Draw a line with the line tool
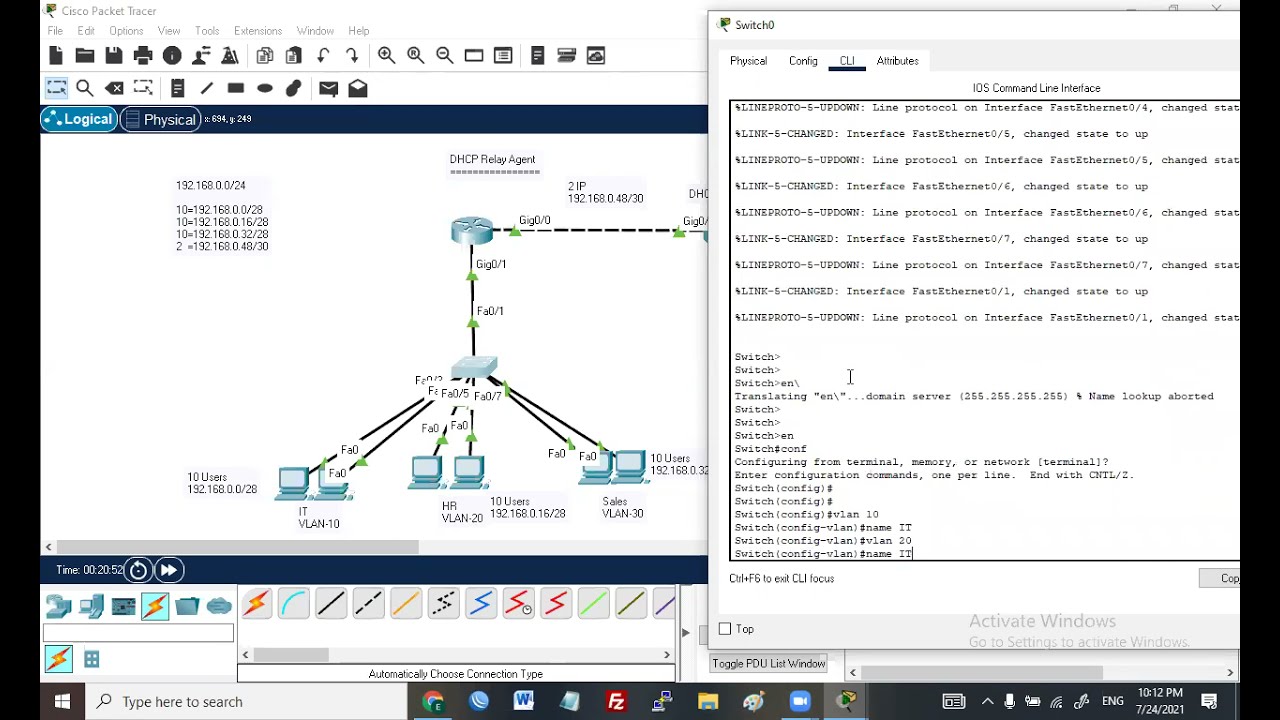 pos(206,89)
